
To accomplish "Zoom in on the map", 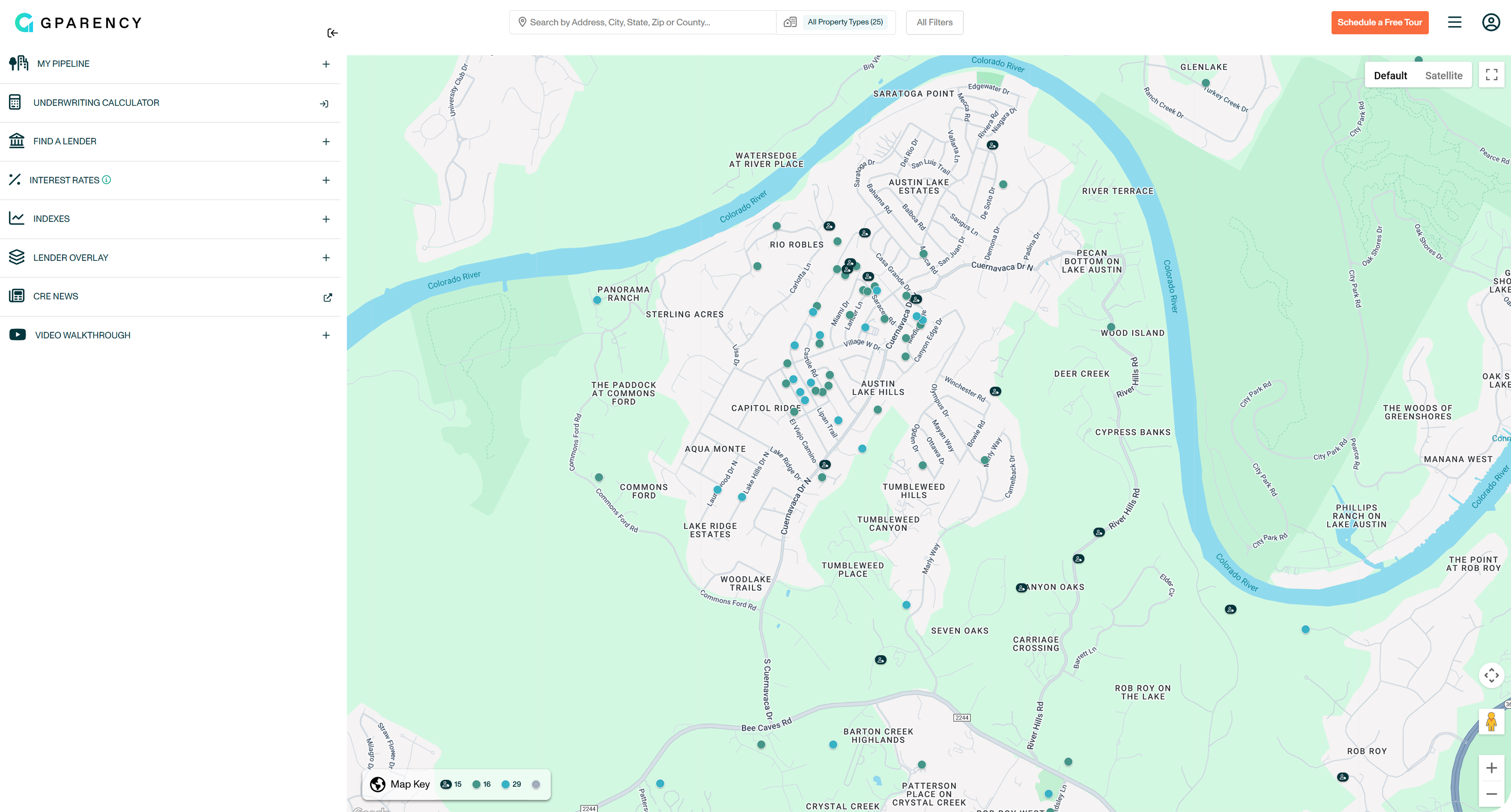I will point(1491,768).
